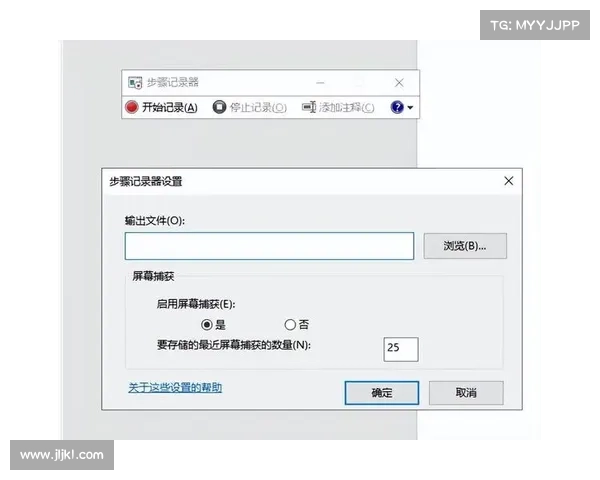
Task: Close the 步骤记录器 toolbar window
Action: click(399, 82)
